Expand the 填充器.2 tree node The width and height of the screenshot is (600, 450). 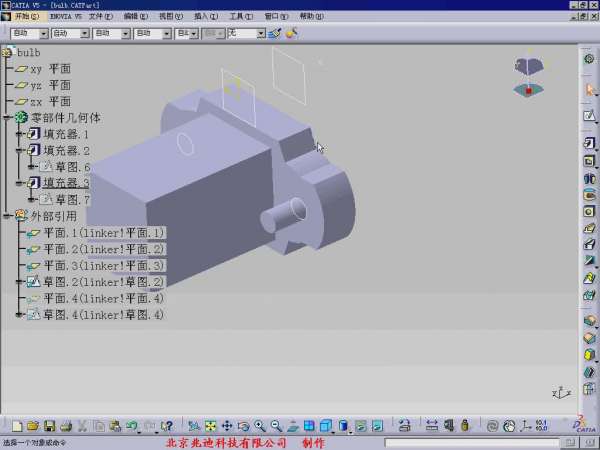pyautogui.click(x=19, y=150)
